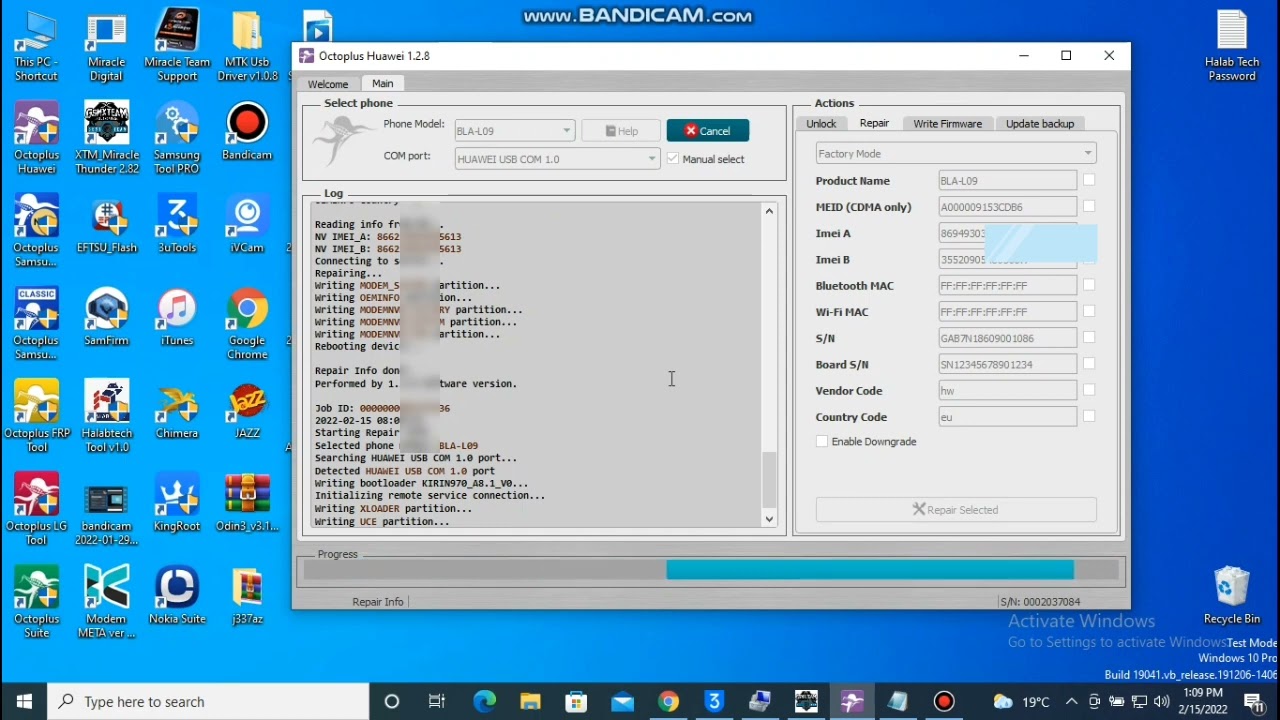Tick the Board S/N checkbox

pos(1089,364)
